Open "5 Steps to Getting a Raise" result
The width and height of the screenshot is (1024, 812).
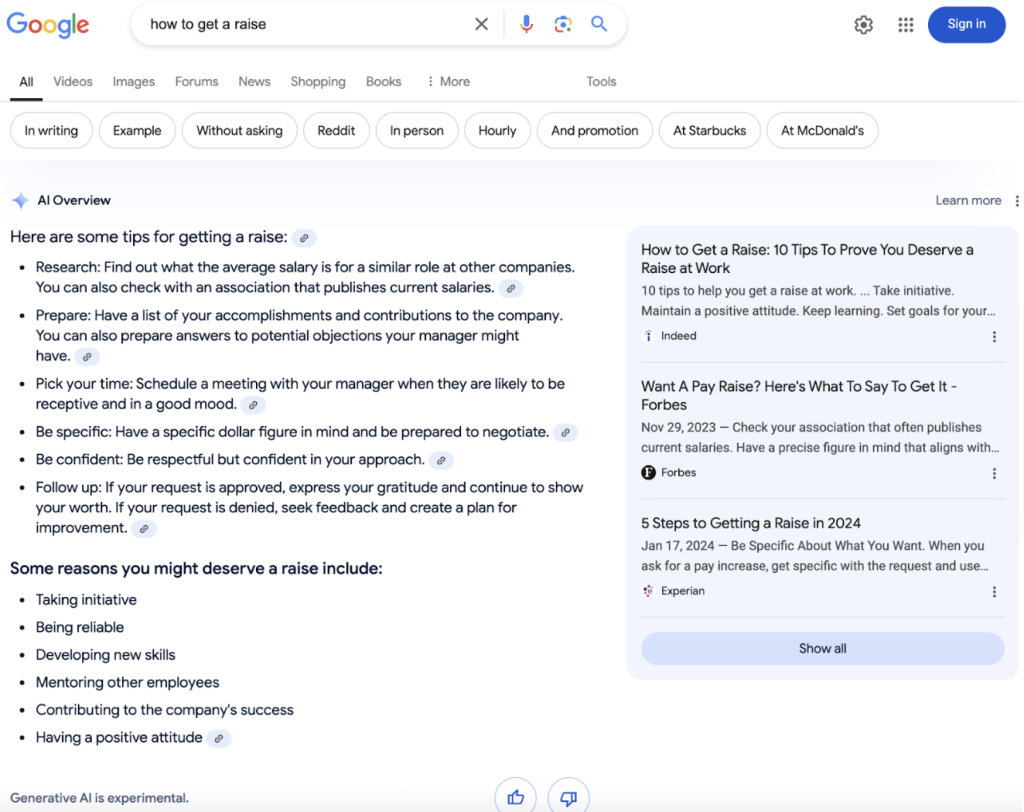750,523
